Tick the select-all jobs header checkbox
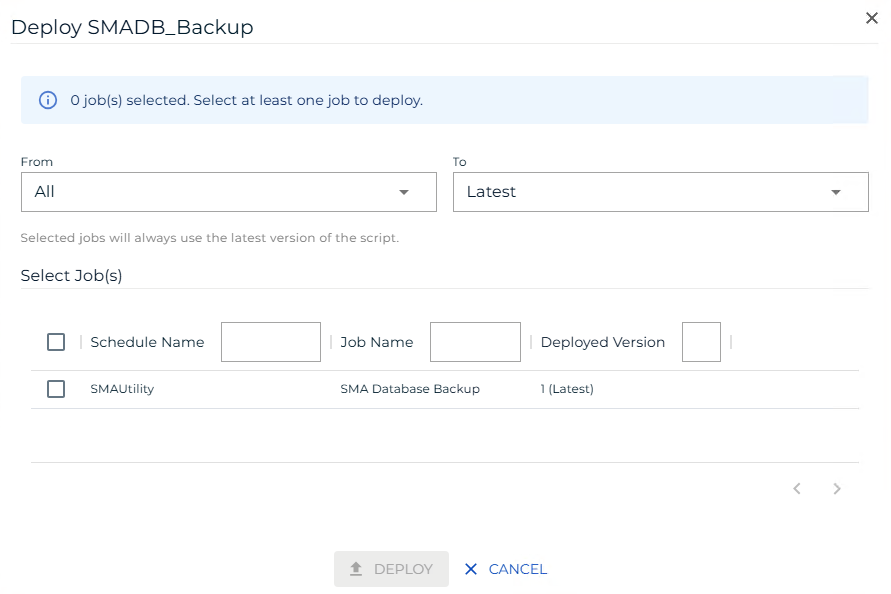The width and height of the screenshot is (891, 594). click(56, 342)
